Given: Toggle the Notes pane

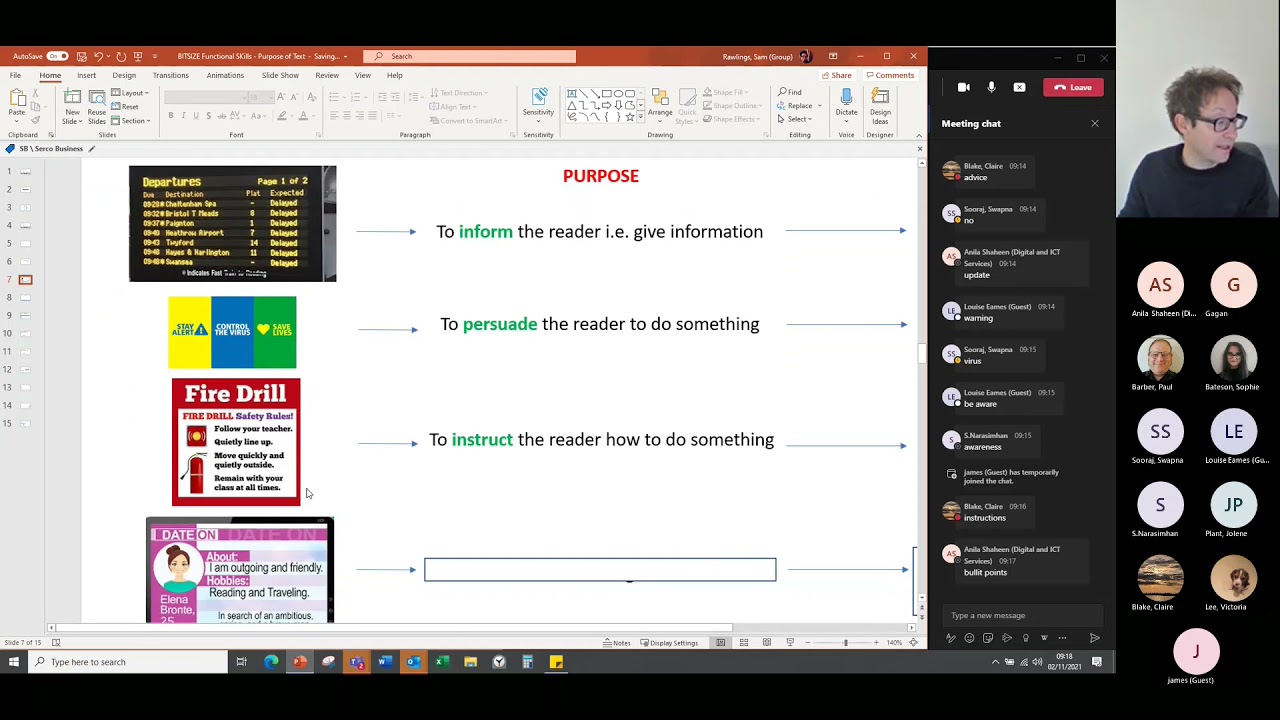Looking at the screenshot, I should [x=617, y=643].
